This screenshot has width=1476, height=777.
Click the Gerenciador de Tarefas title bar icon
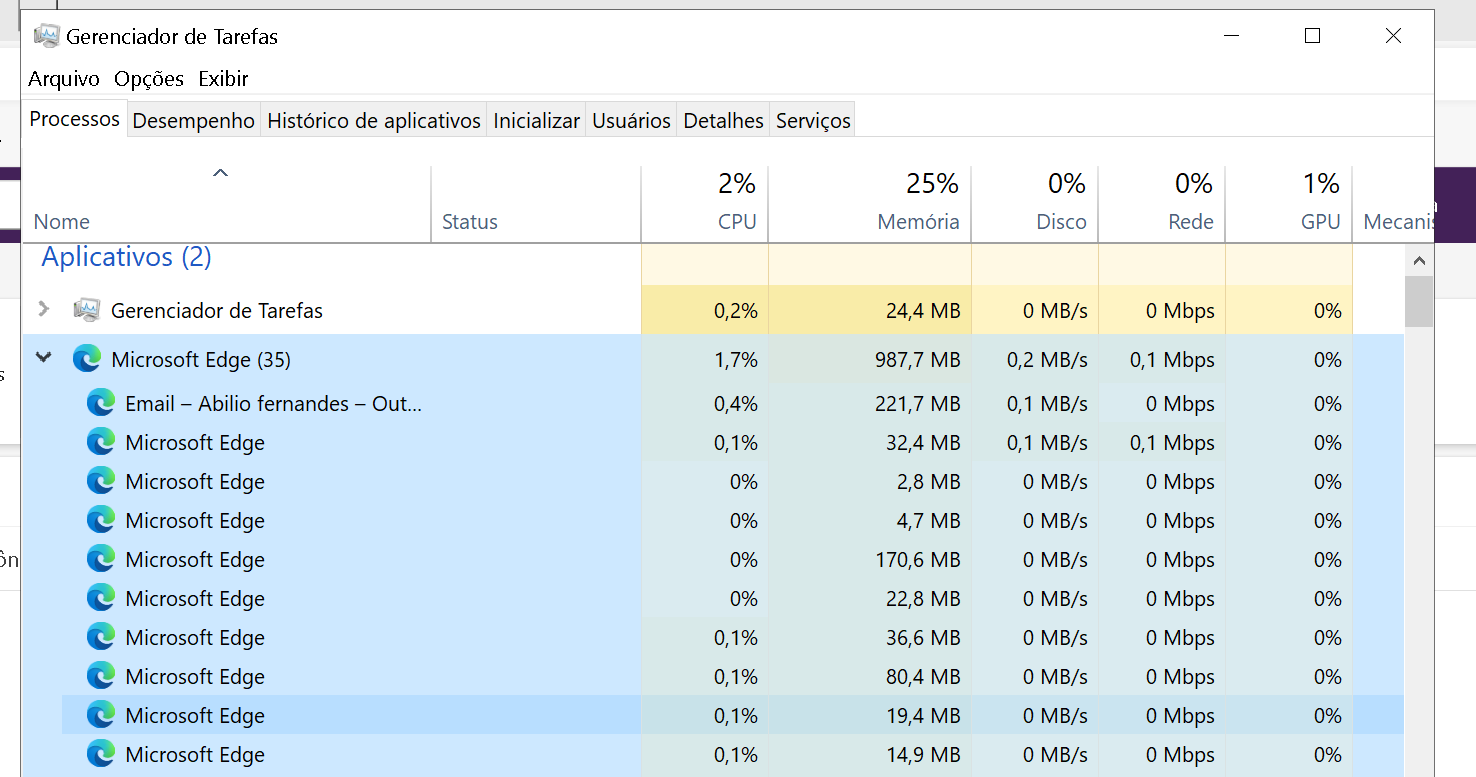46,36
